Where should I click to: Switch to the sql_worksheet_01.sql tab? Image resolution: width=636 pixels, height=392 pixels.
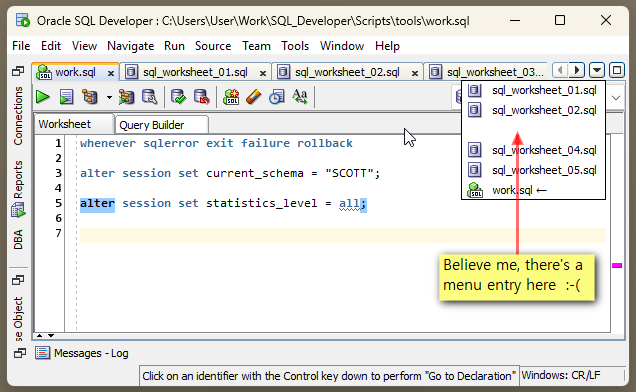[195, 72]
